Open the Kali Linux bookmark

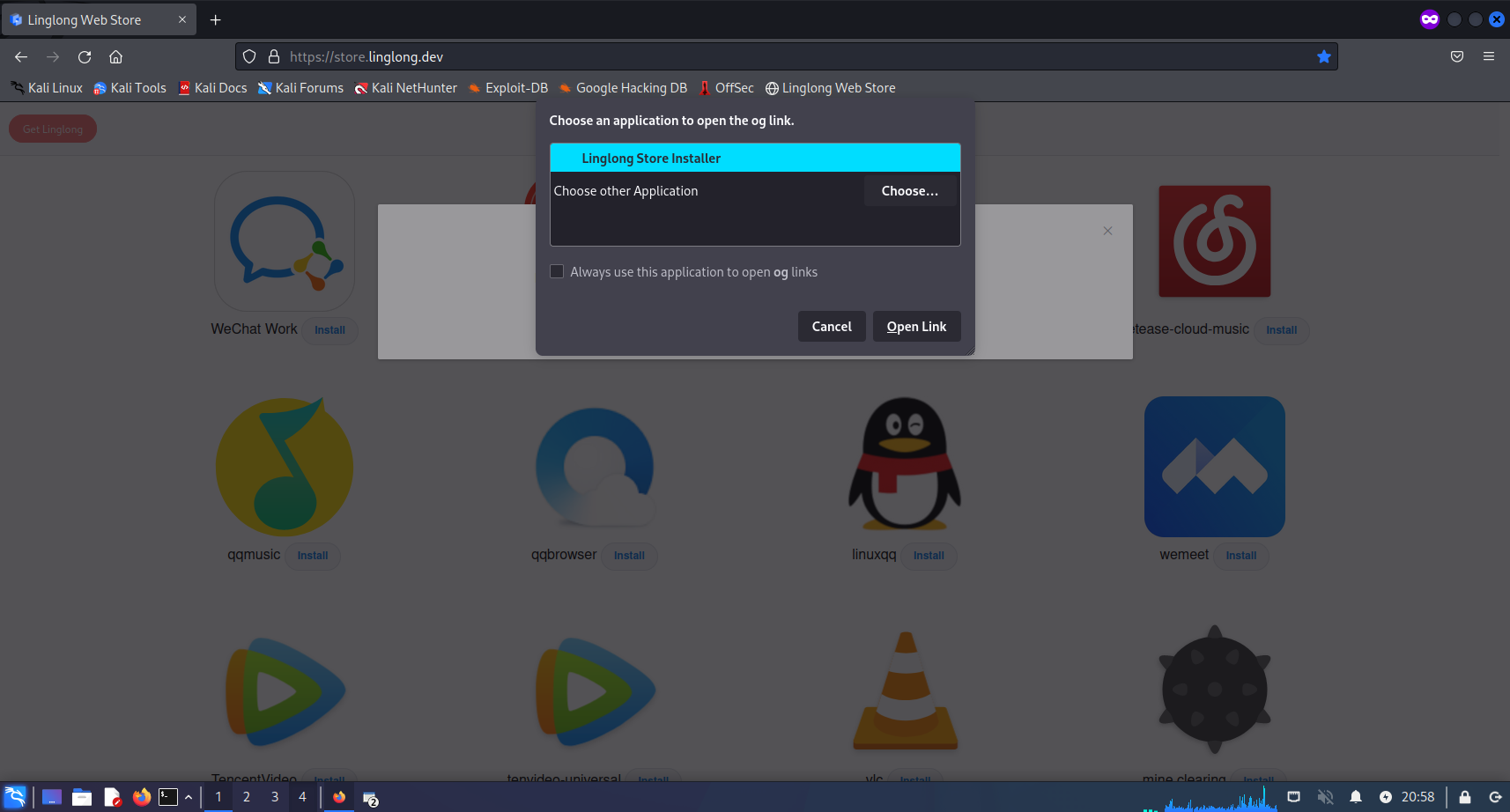[47, 88]
